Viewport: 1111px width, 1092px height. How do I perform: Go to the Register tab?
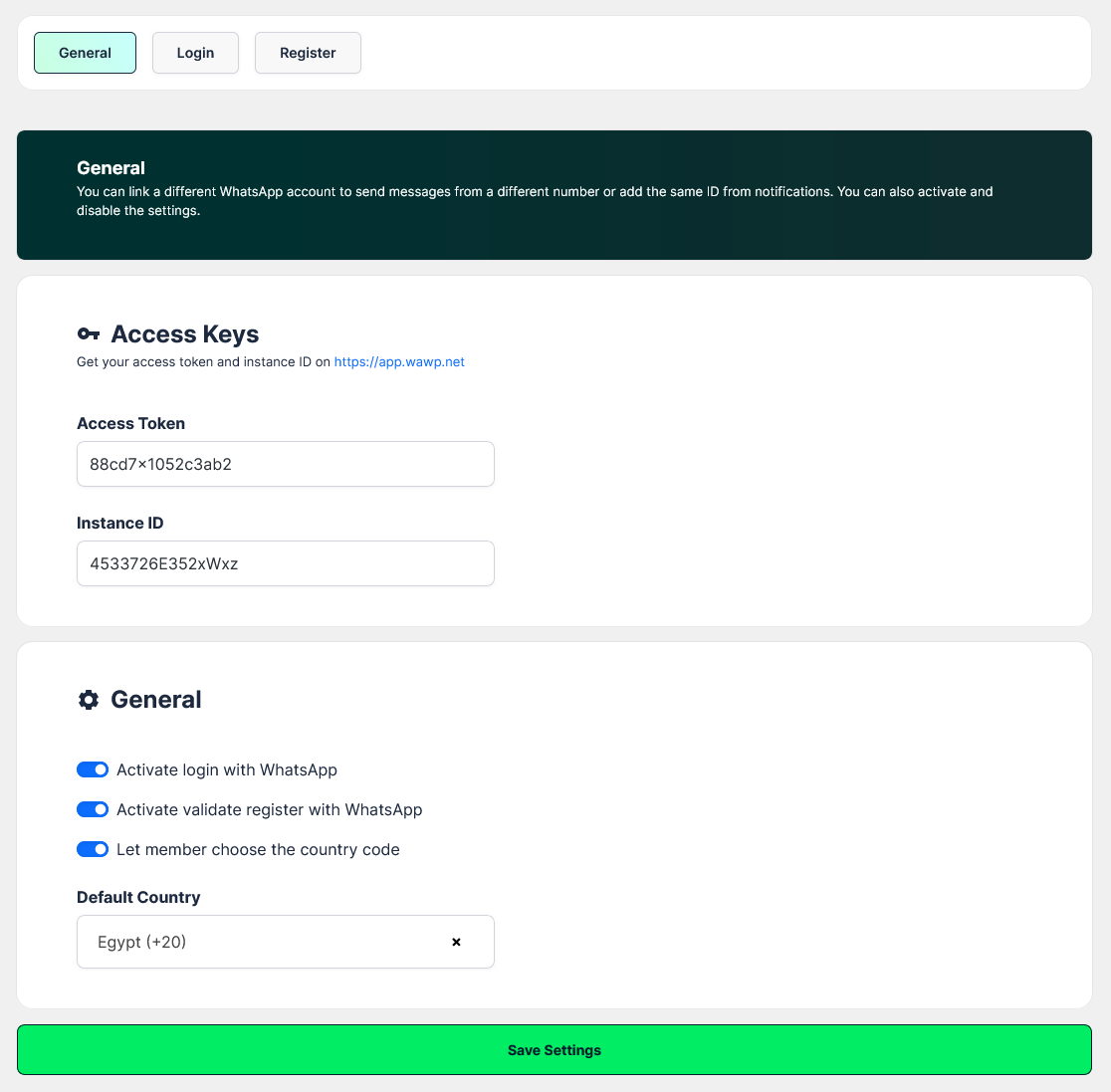point(308,53)
